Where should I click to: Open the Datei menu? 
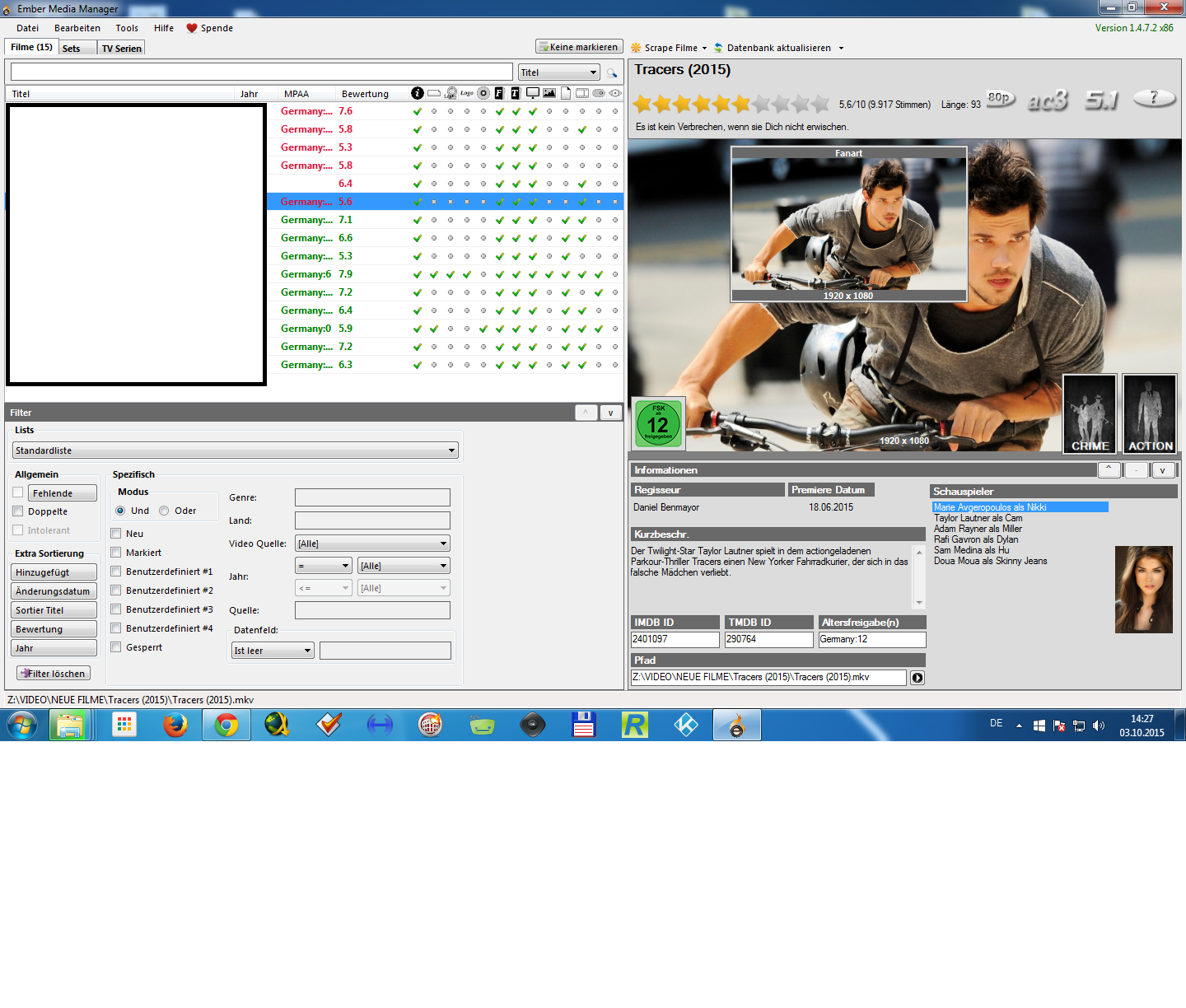(x=27, y=28)
